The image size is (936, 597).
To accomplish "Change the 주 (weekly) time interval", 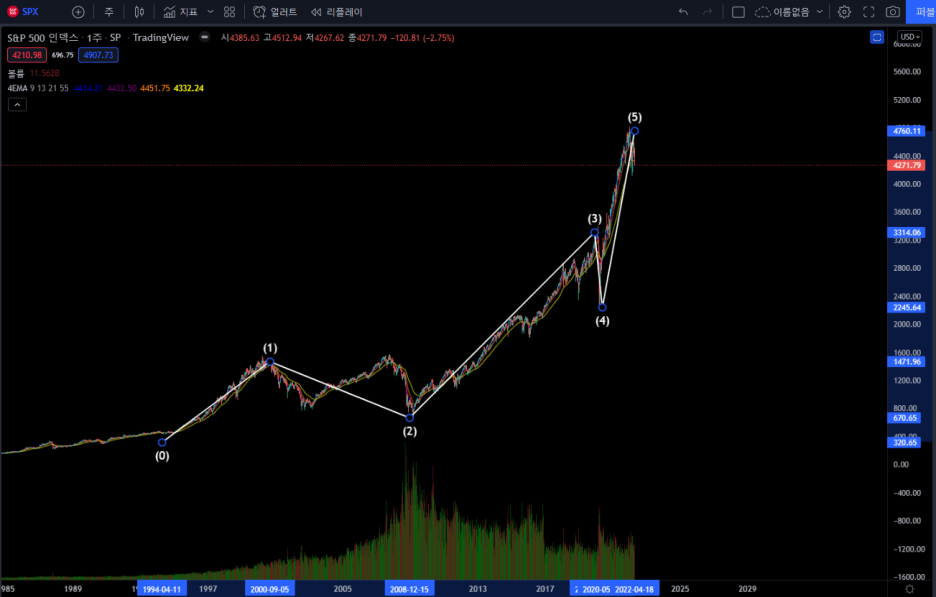I will [109, 12].
